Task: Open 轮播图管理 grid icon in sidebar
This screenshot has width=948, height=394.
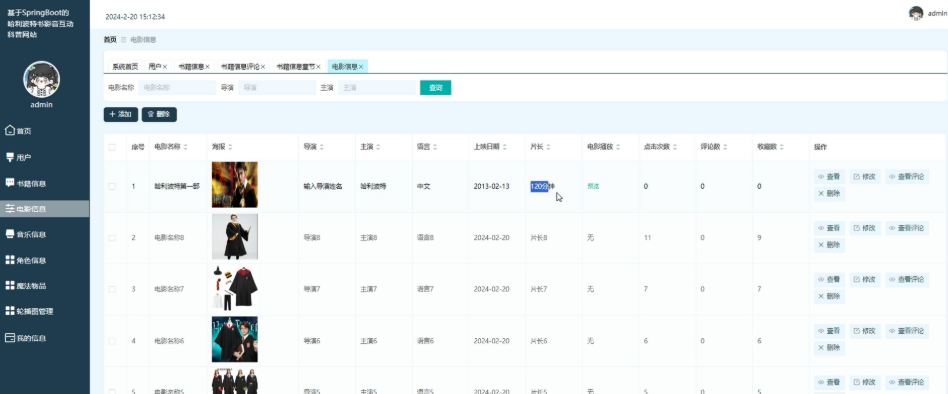Action: point(10,311)
